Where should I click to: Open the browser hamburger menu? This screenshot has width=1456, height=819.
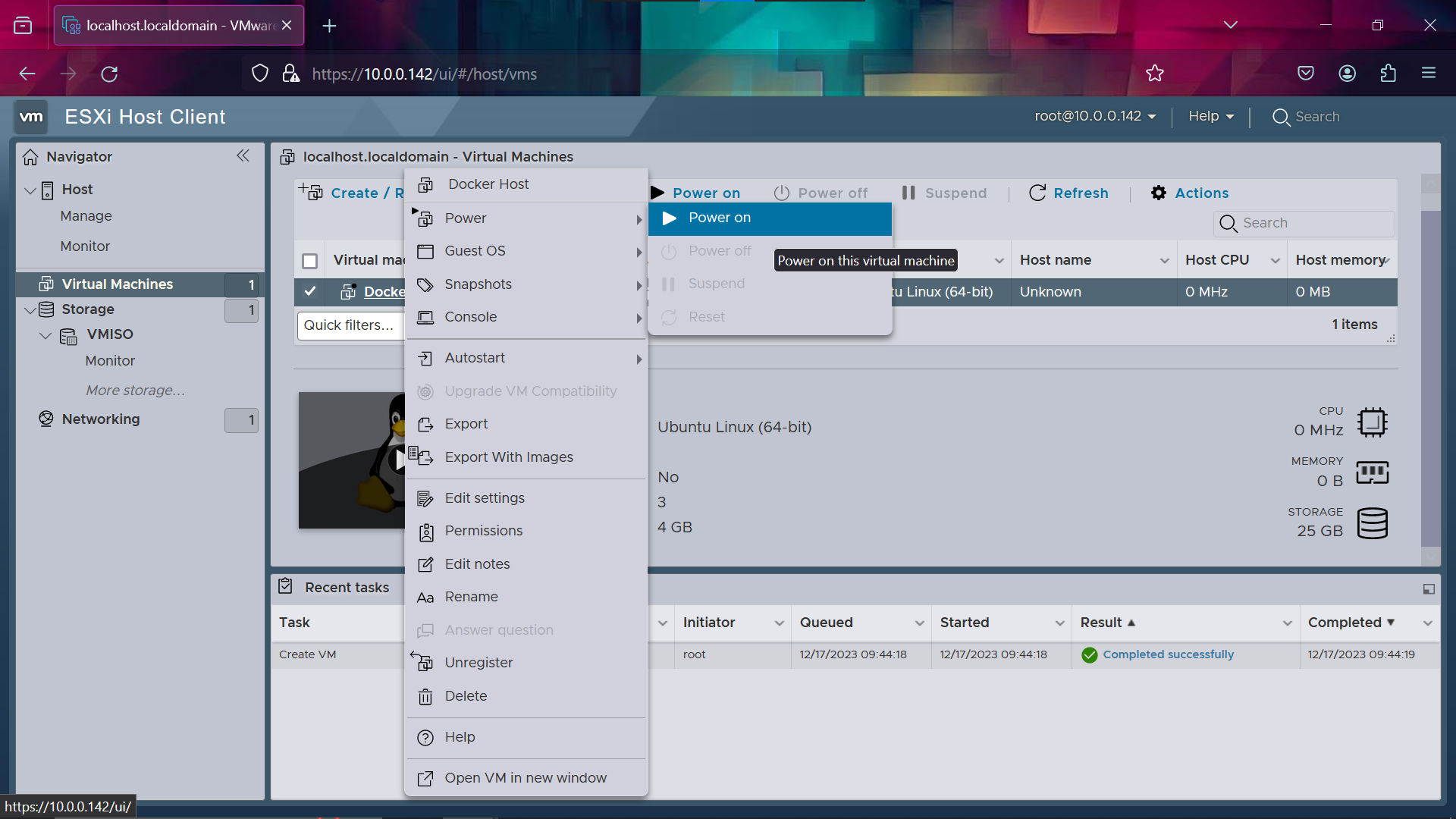pyautogui.click(x=1429, y=74)
